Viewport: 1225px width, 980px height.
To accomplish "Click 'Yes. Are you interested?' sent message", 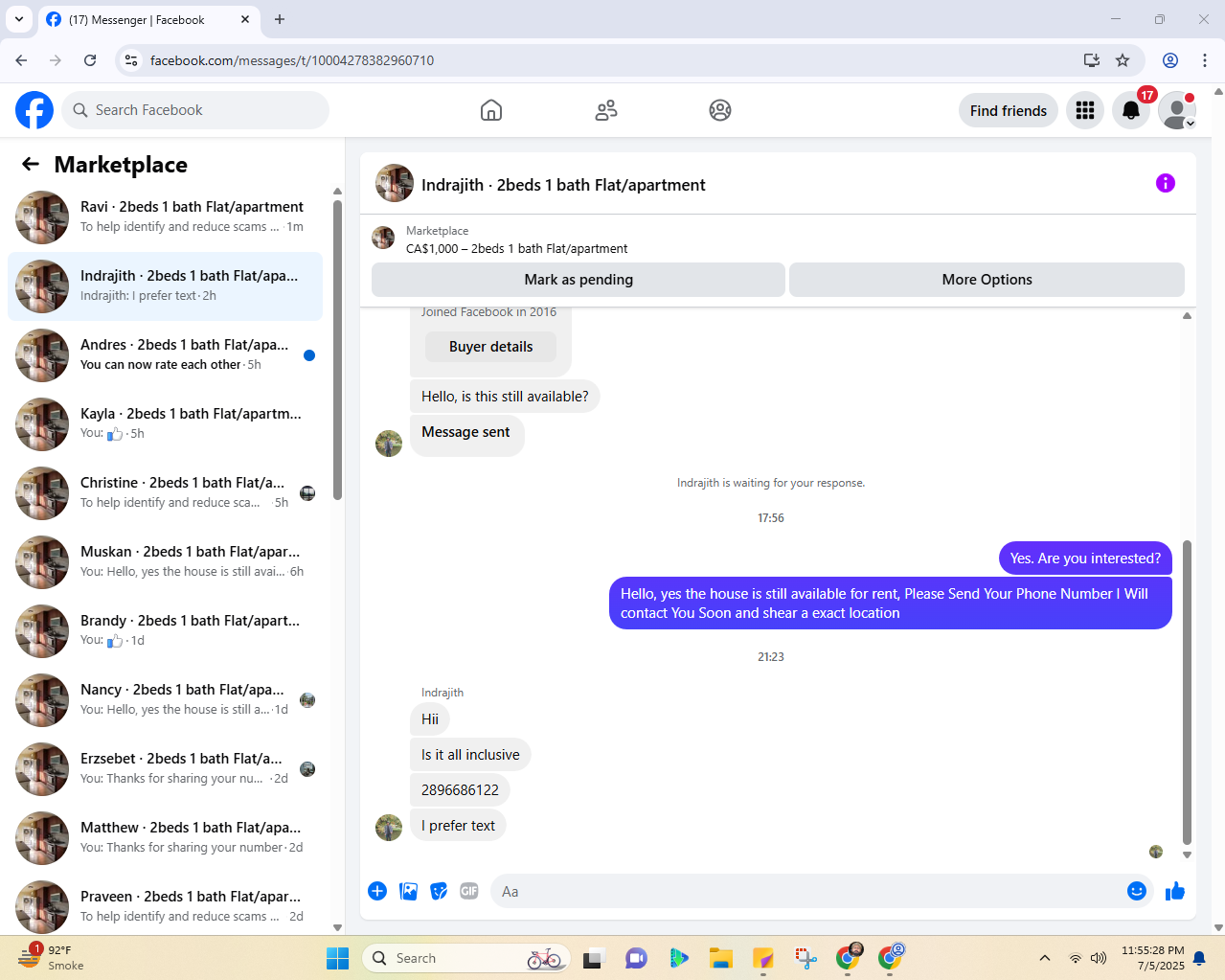I will [1085, 558].
